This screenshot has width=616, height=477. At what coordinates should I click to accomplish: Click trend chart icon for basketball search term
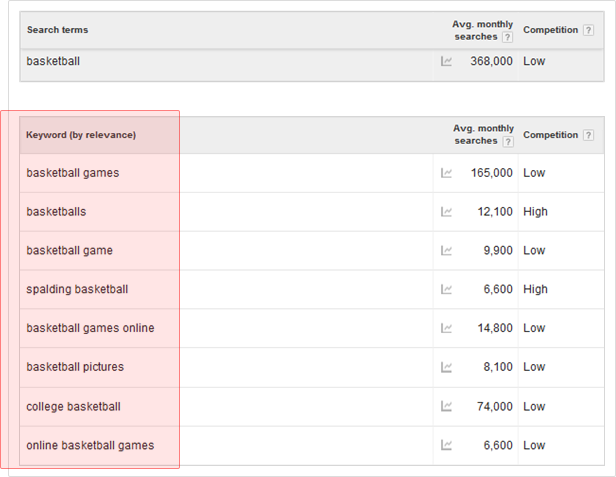pos(447,61)
